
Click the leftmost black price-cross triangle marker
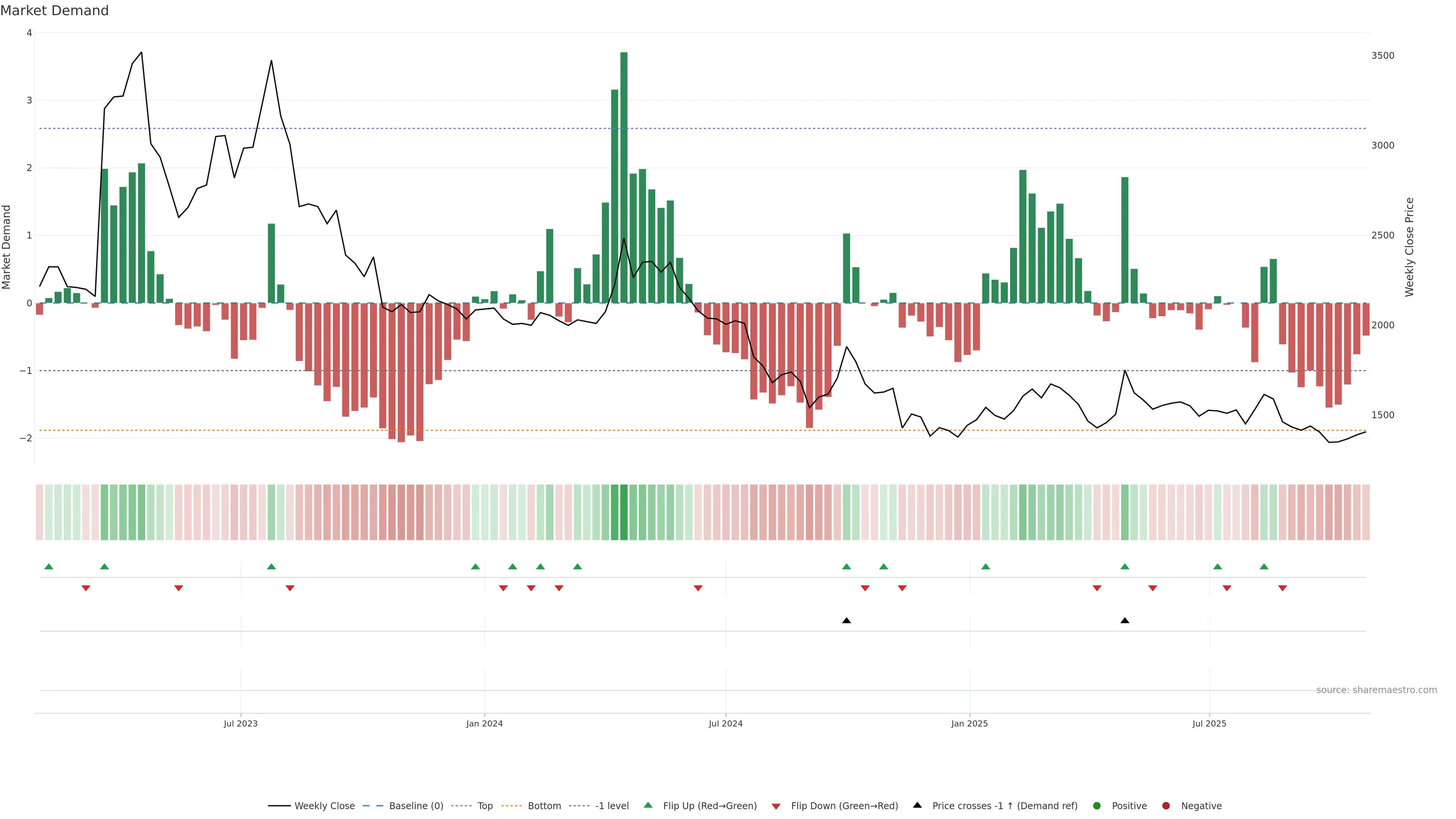click(846, 621)
